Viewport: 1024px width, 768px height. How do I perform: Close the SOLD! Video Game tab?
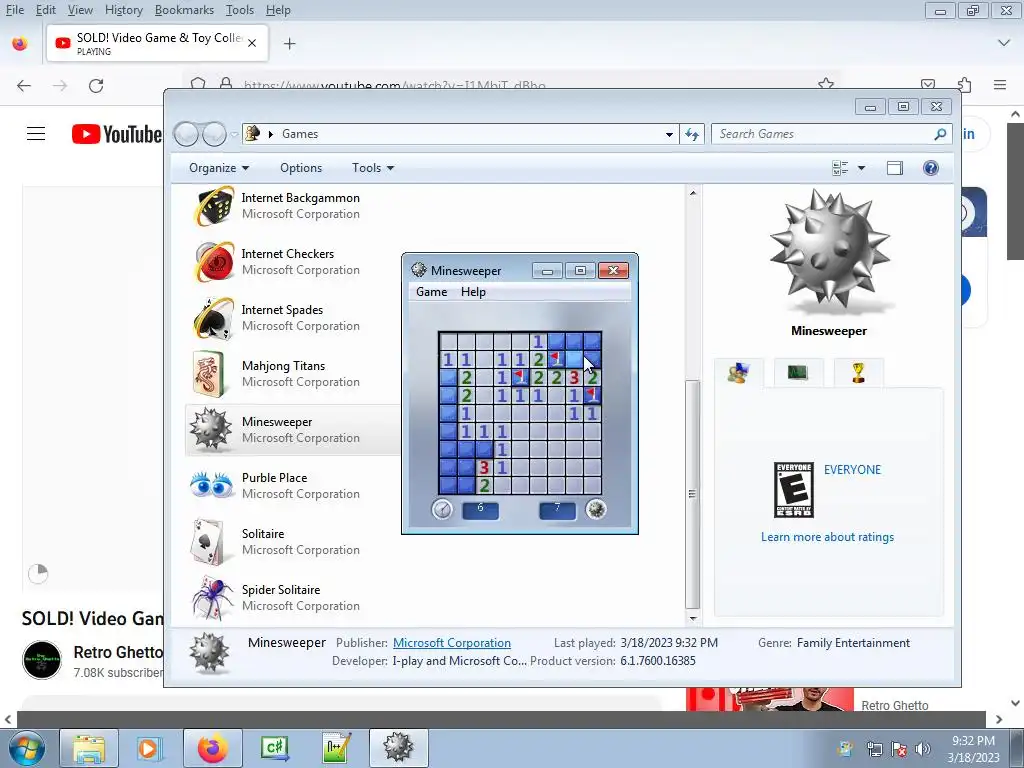252,43
